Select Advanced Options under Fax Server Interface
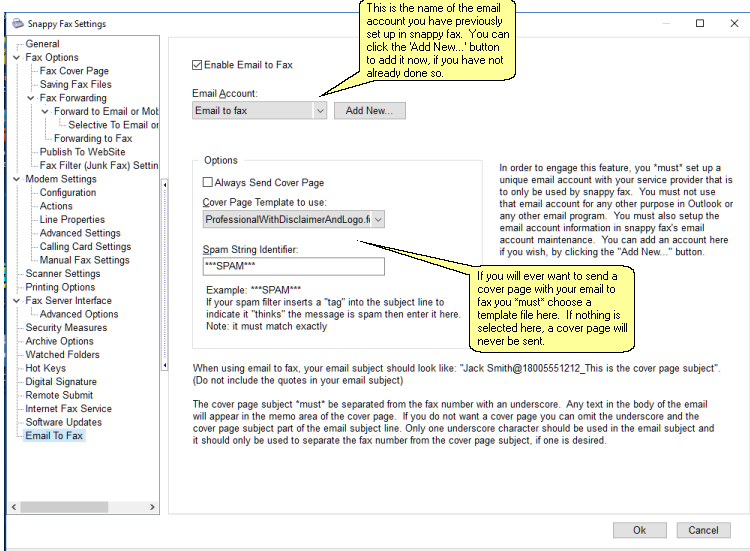Image resolution: width=750 pixels, height=551 pixels. (x=79, y=314)
